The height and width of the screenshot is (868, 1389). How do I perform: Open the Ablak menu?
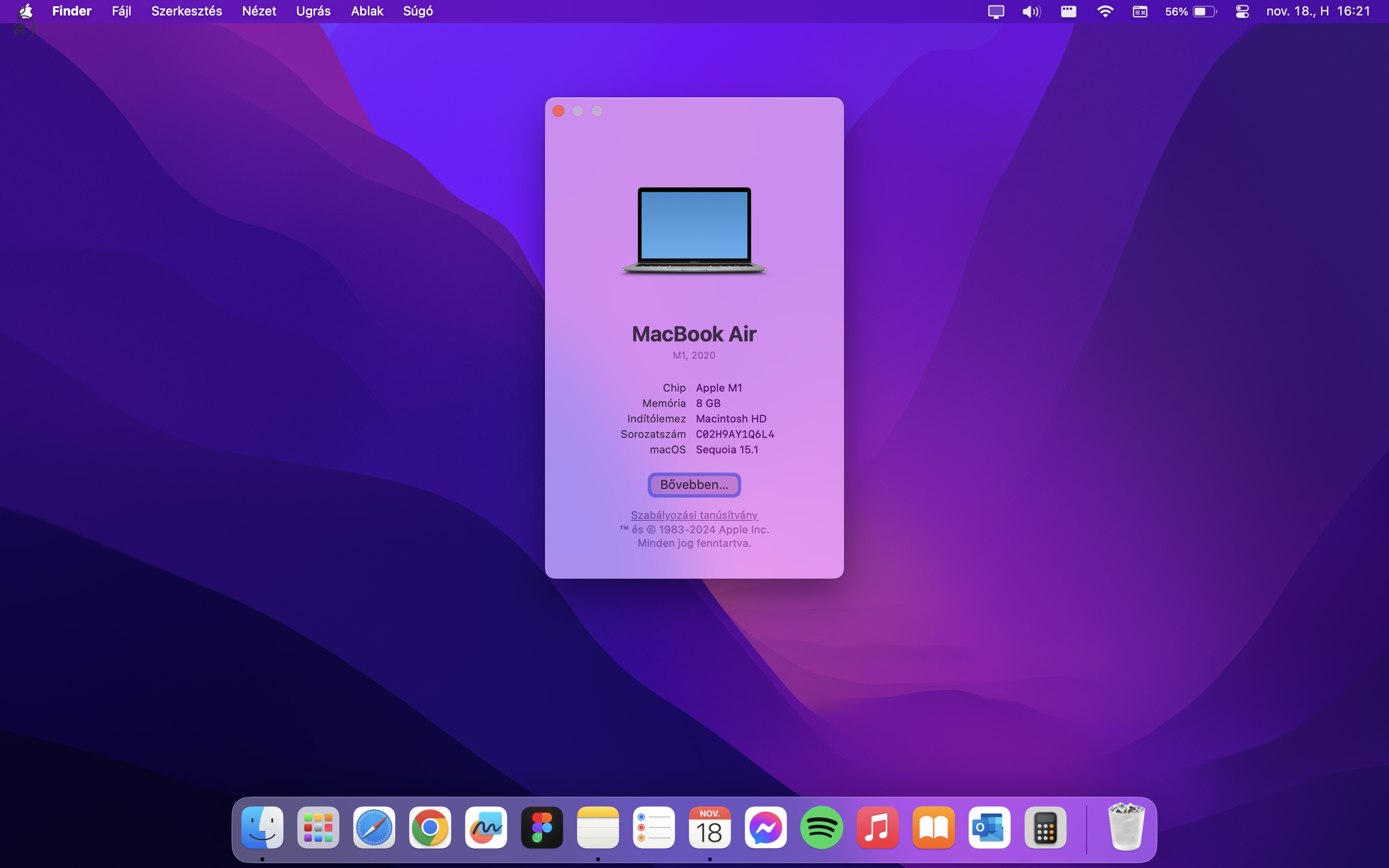click(367, 11)
